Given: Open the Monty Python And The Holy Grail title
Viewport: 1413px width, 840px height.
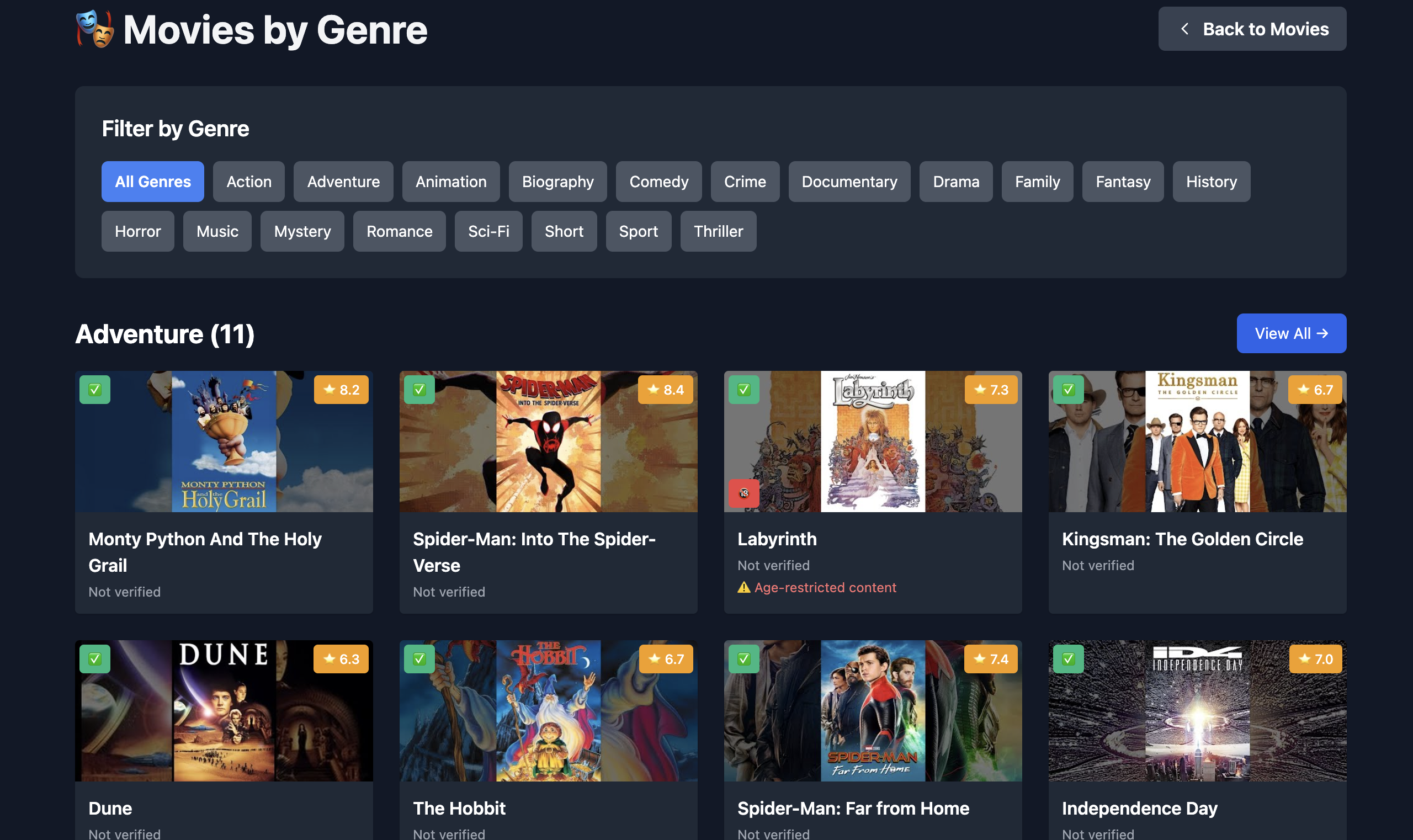Looking at the screenshot, I should pos(205,552).
